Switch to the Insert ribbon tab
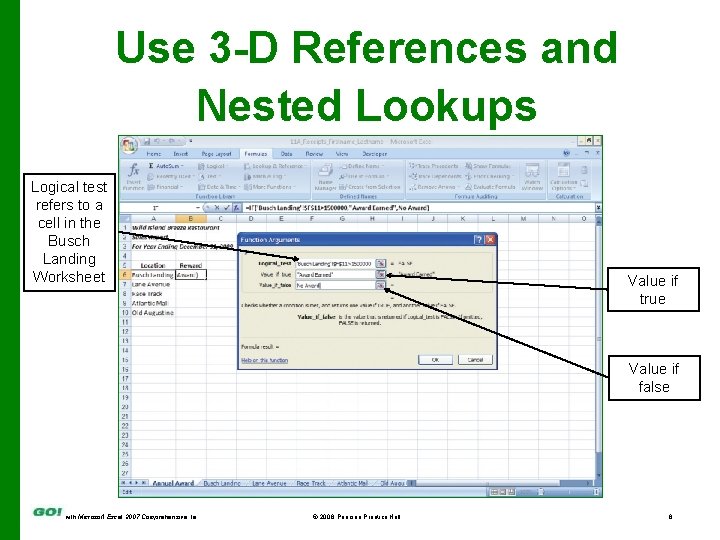 [x=181, y=154]
